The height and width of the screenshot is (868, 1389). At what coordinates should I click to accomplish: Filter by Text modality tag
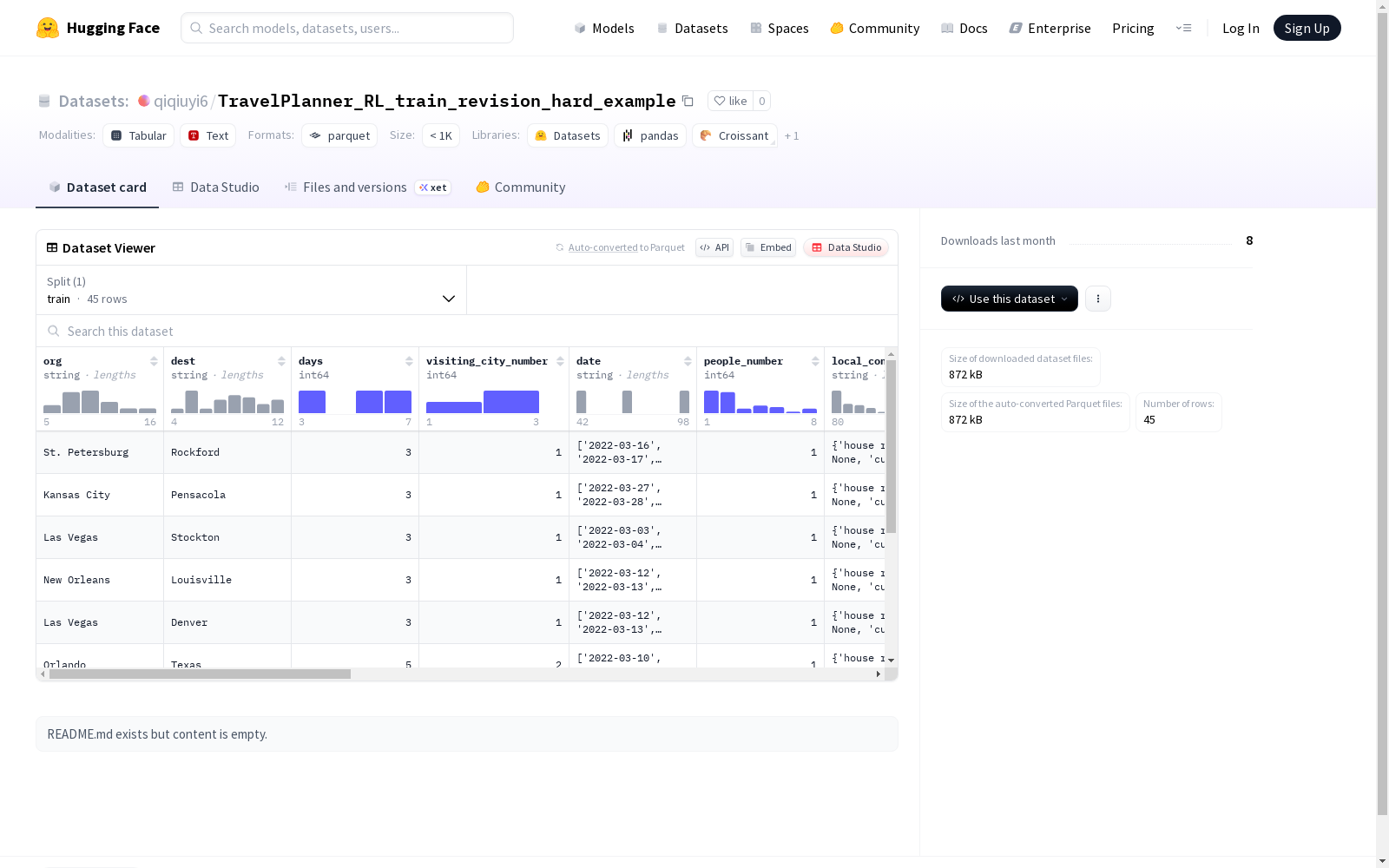pyautogui.click(x=208, y=135)
